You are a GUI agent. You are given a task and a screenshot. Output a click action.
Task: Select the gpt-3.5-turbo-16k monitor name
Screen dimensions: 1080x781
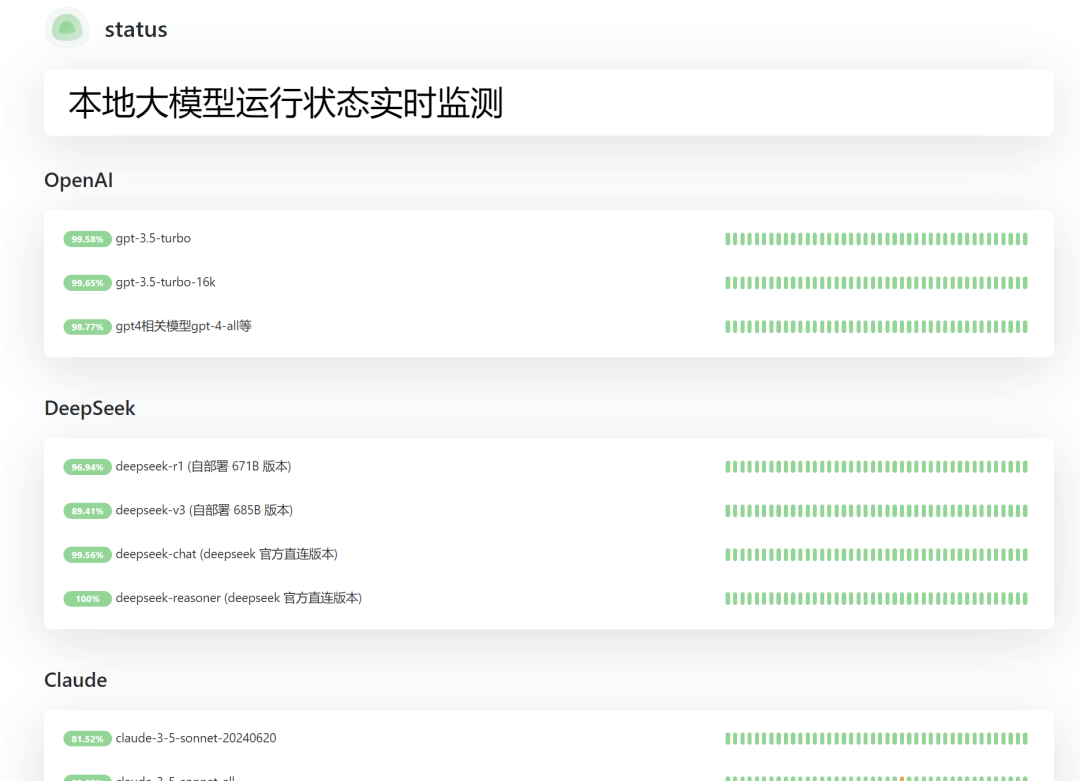[165, 282]
